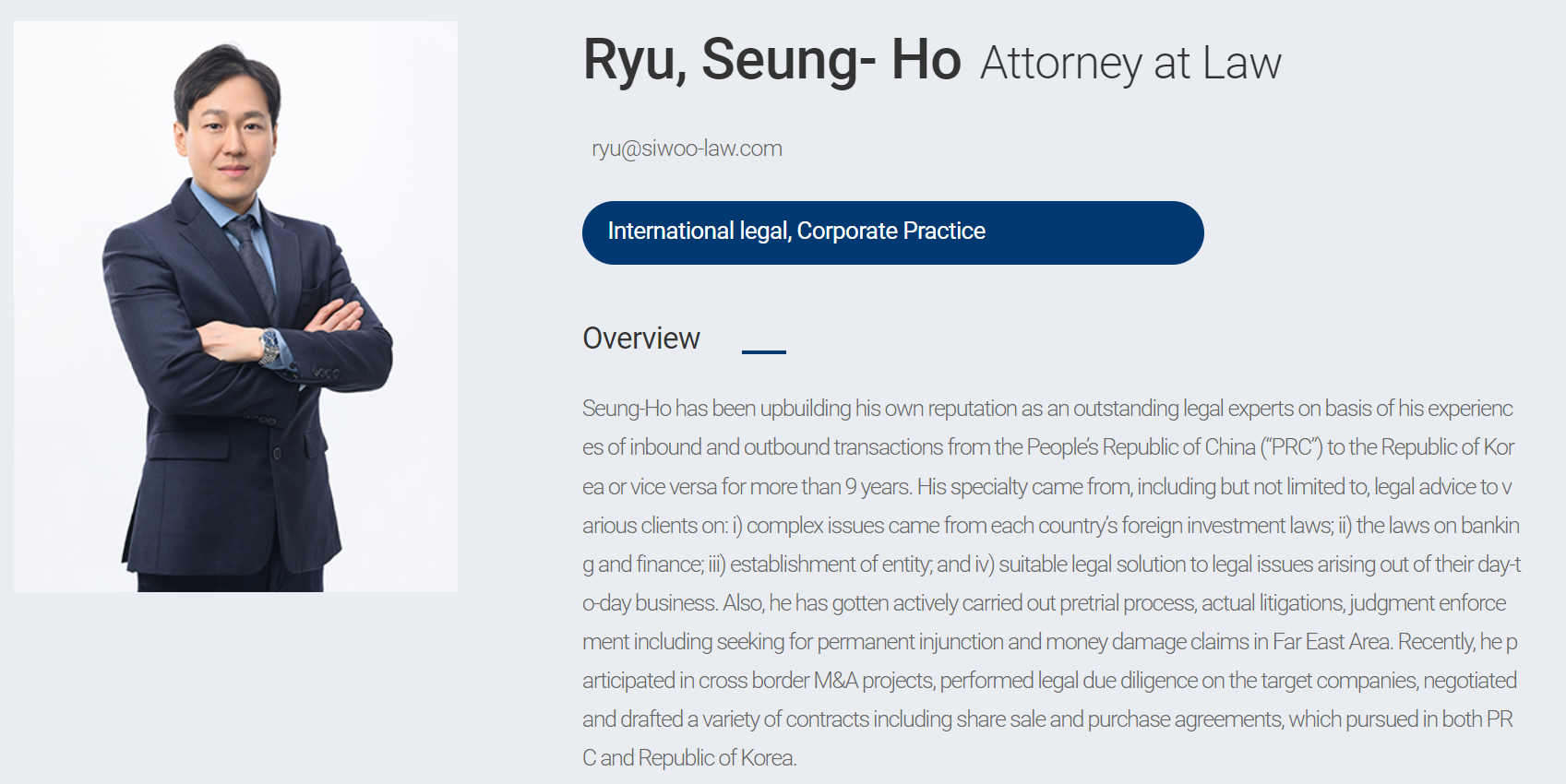Open the ryu@siwoo-law.com email link
The image size is (1566, 784).
point(687,148)
